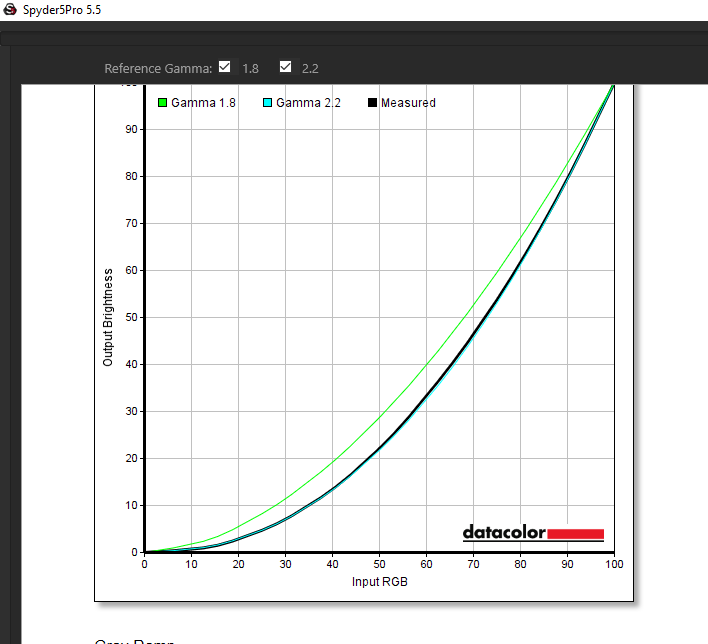Click the Gamma 2.2 legend text
The height and width of the screenshot is (644, 708).
click(x=308, y=102)
